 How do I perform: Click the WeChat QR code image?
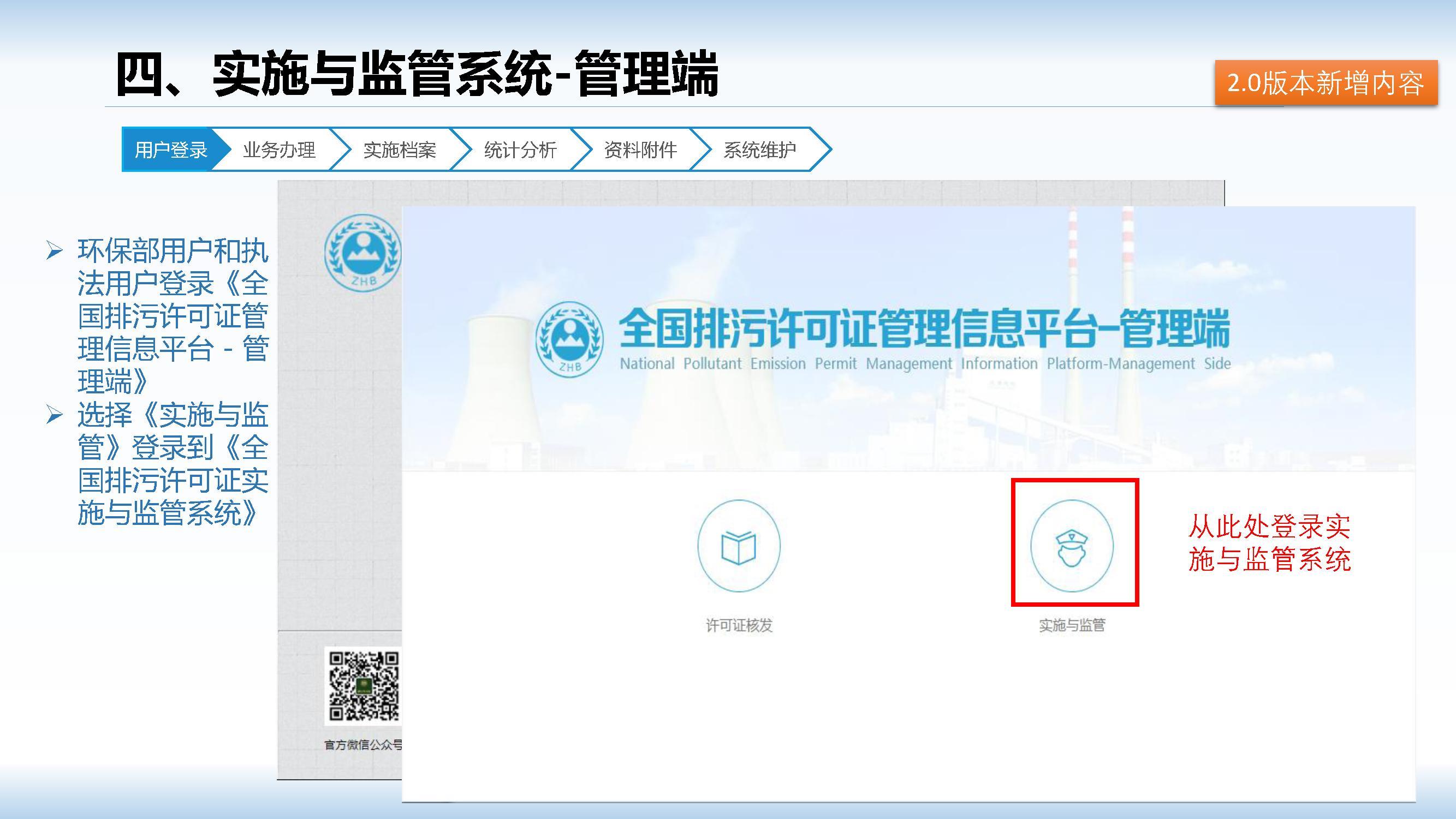coord(364,686)
